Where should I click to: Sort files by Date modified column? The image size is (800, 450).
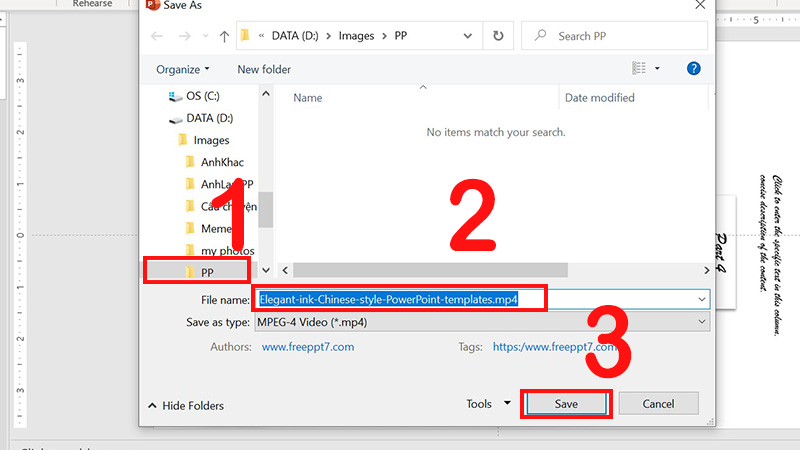pos(599,97)
